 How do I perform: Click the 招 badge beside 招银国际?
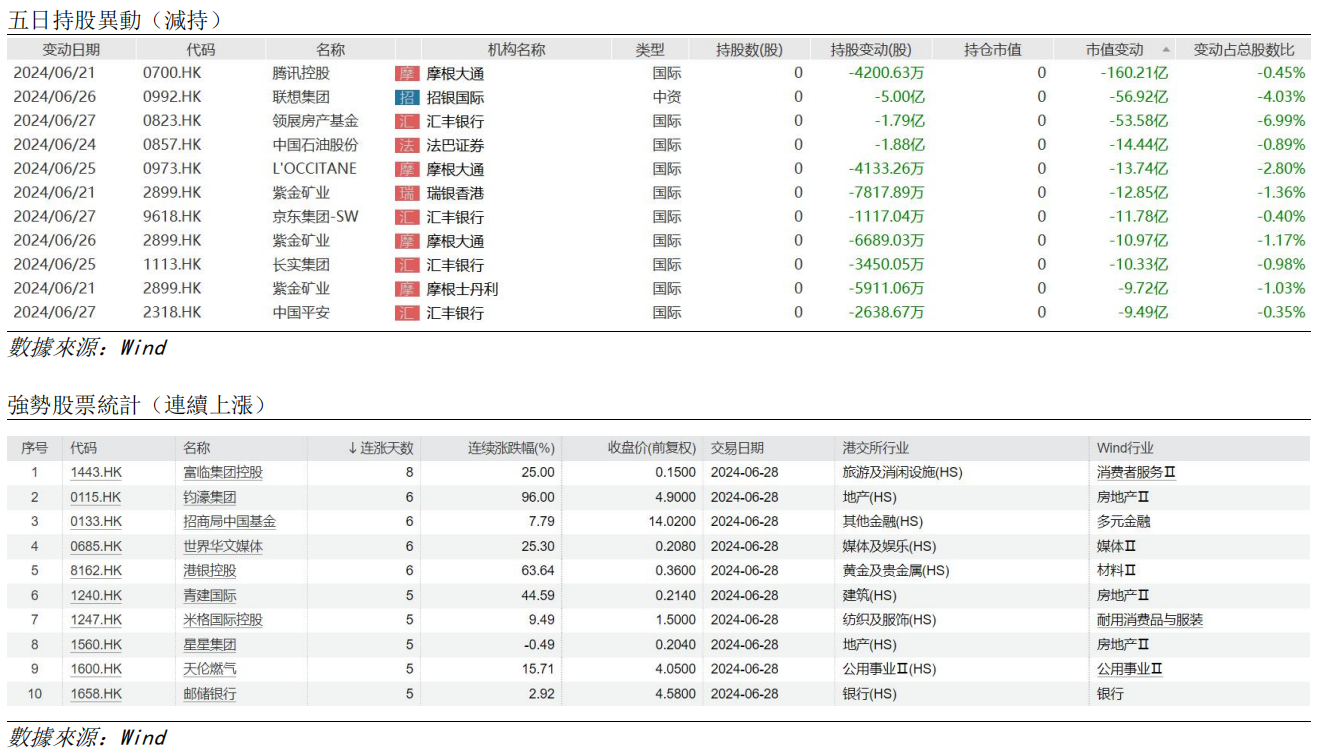pos(407,97)
